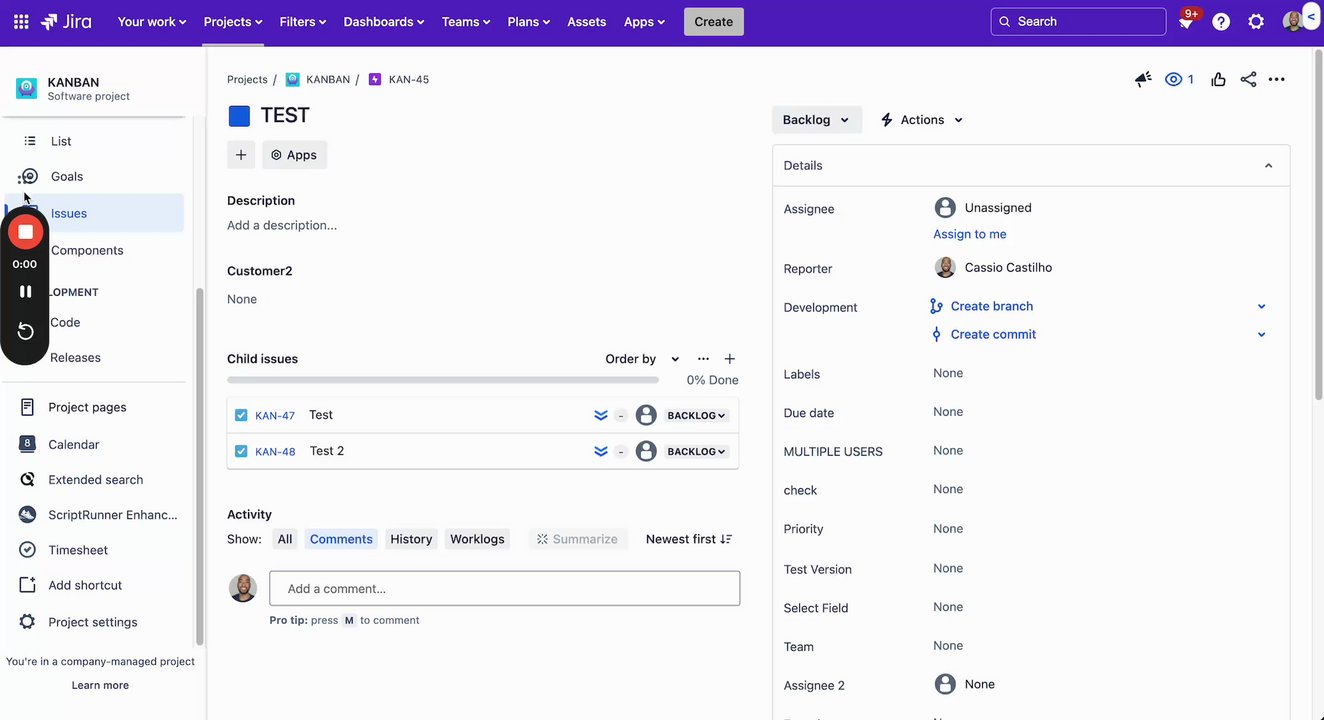Pause the screen recording
This screenshot has width=1324, height=720.
coord(26,291)
